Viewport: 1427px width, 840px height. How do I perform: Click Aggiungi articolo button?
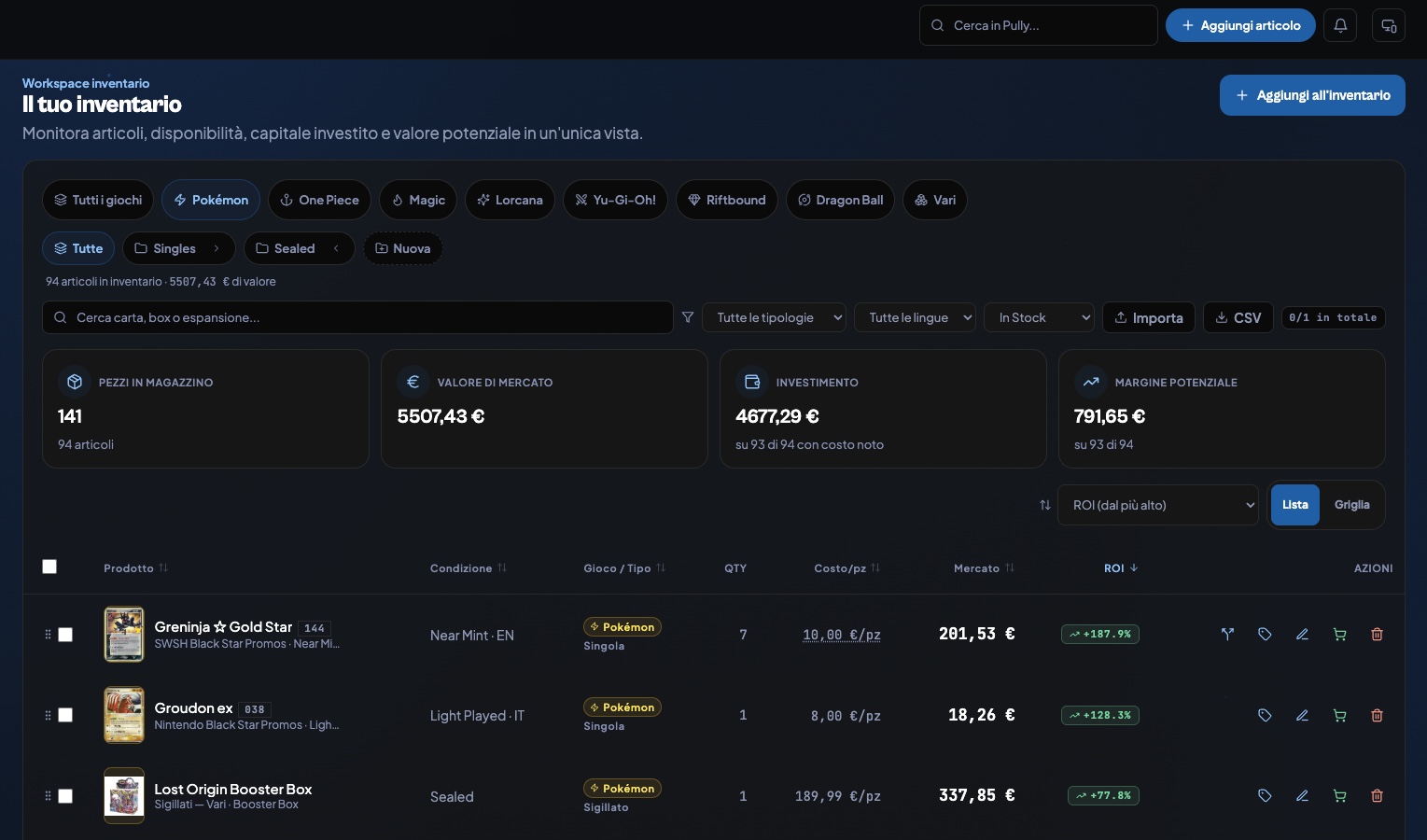[1240, 25]
